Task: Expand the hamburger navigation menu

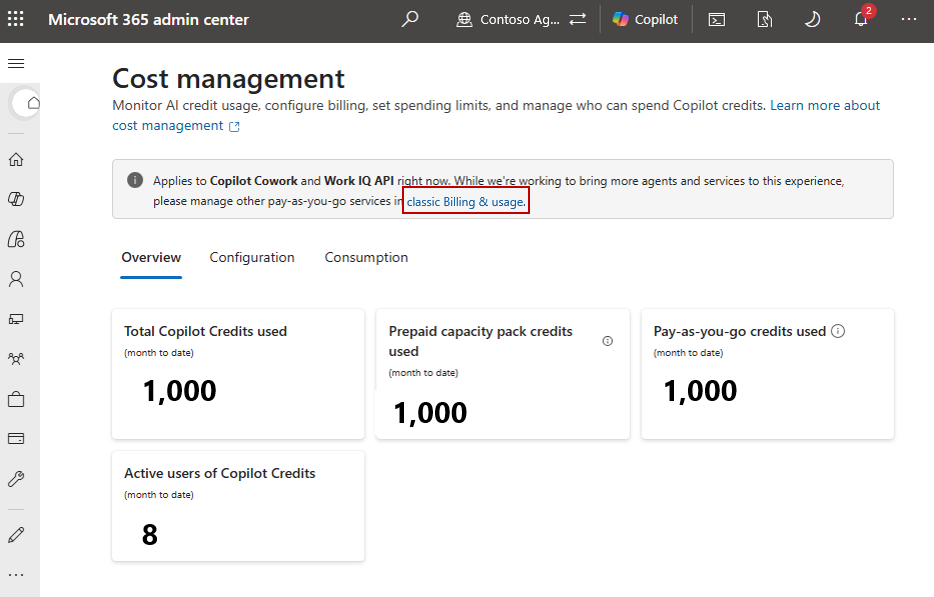Action: [x=16, y=63]
